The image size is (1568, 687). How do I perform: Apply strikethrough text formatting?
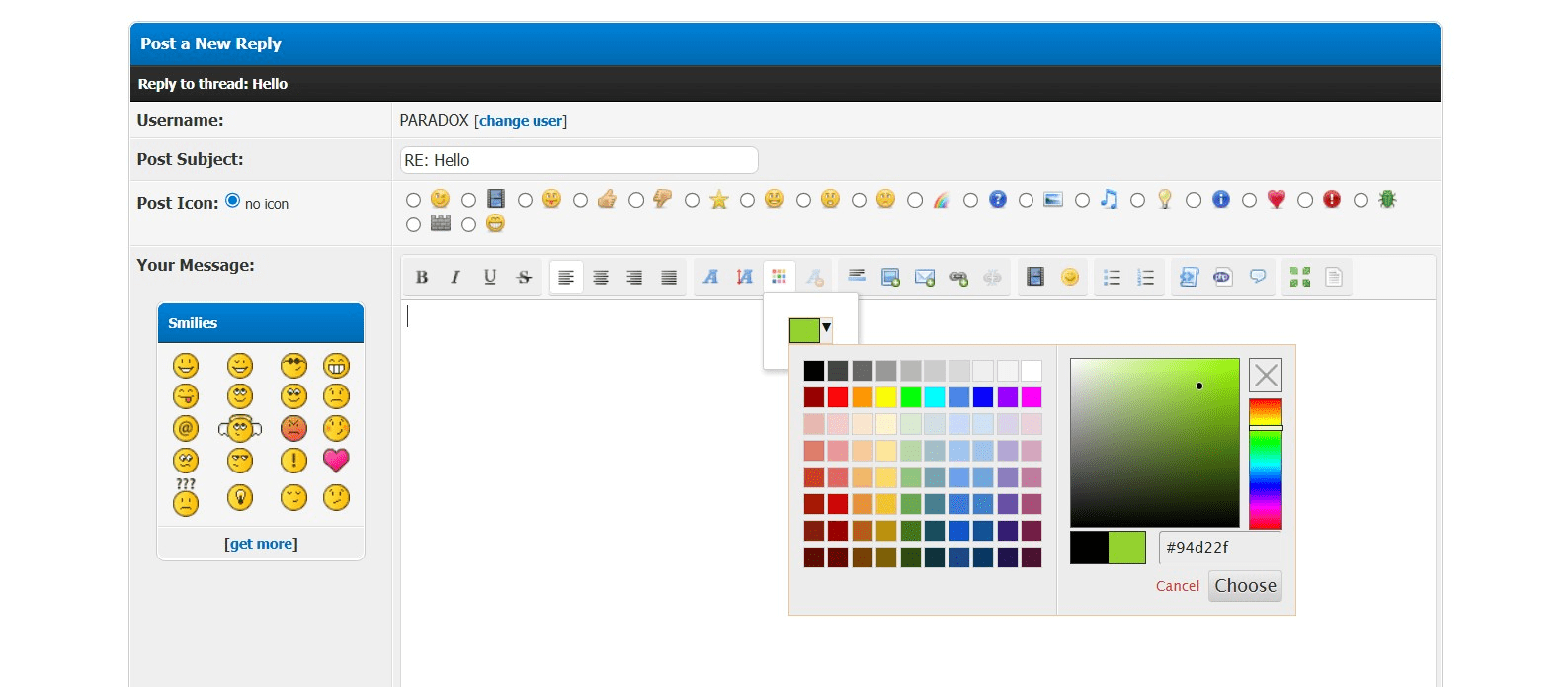(x=524, y=278)
